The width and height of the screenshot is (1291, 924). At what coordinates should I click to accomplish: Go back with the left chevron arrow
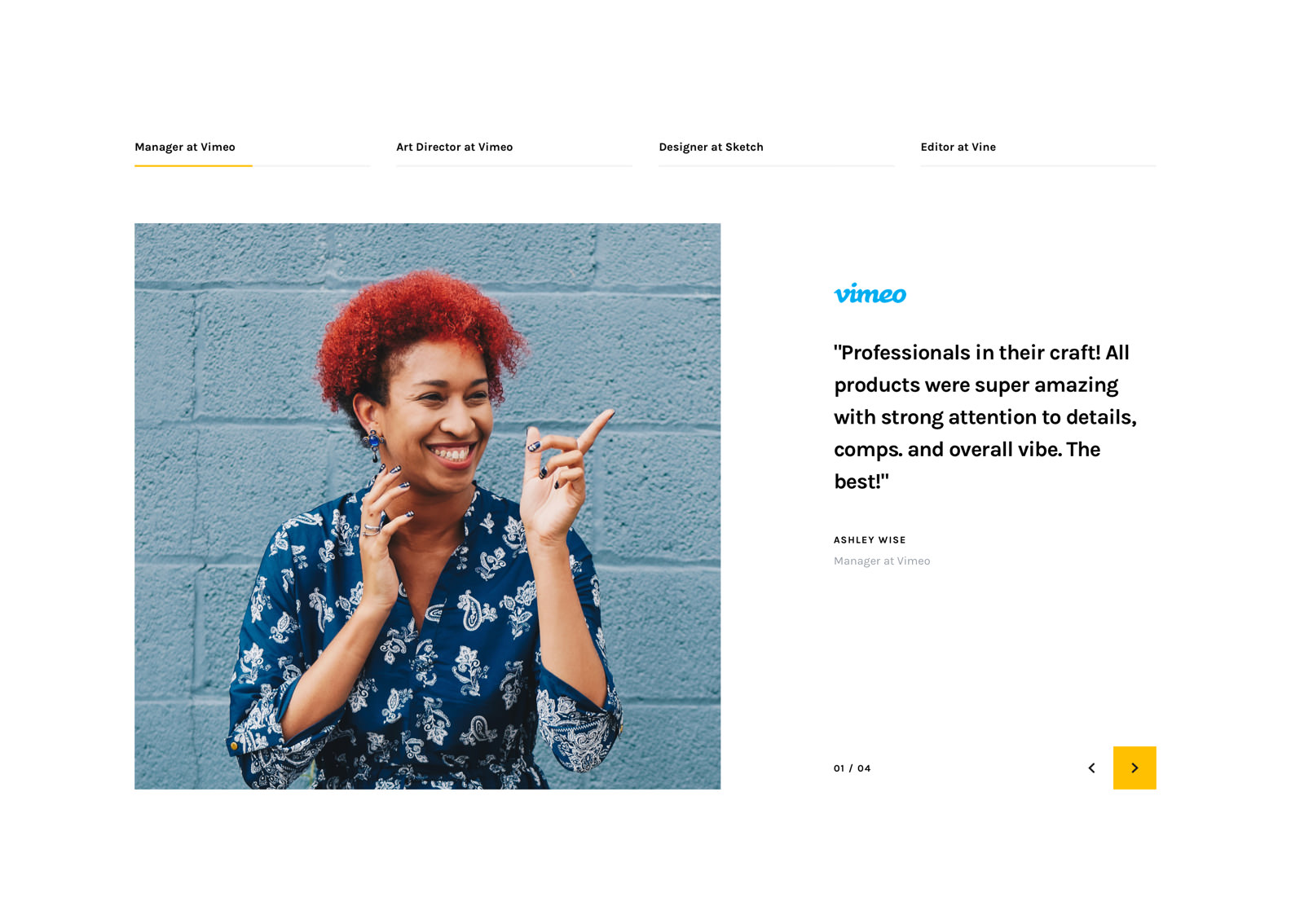pos(1091,768)
